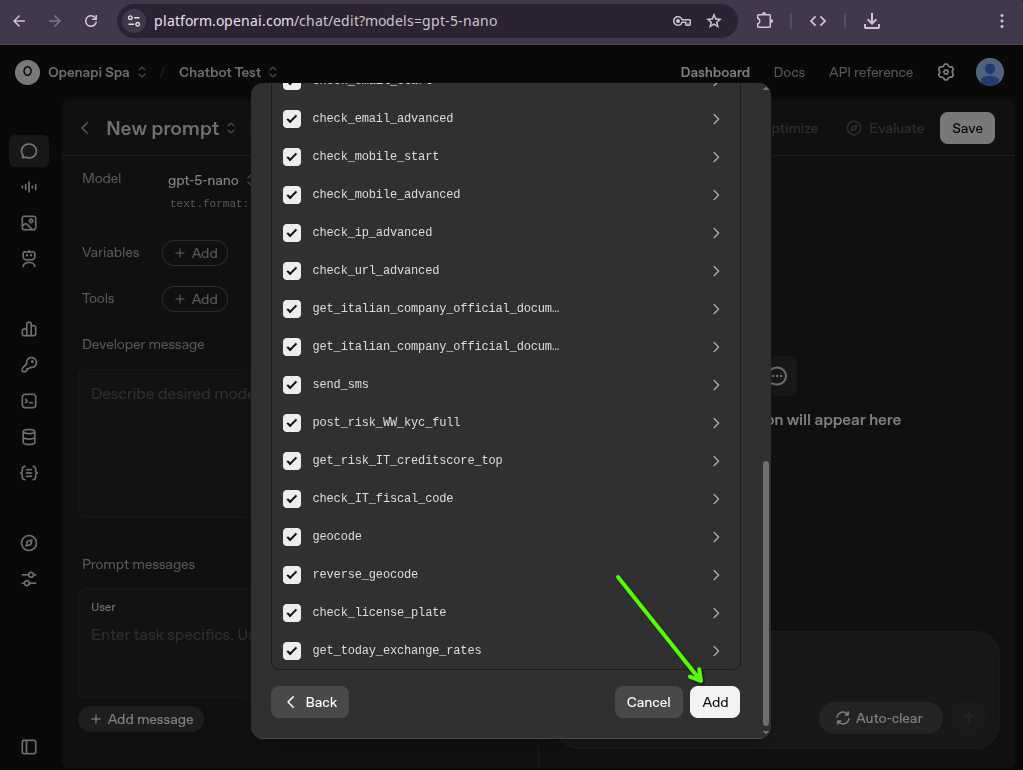Click the browser downloads icon
The height and width of the screenshot is (770, 1023).
[x=871, y=21]
